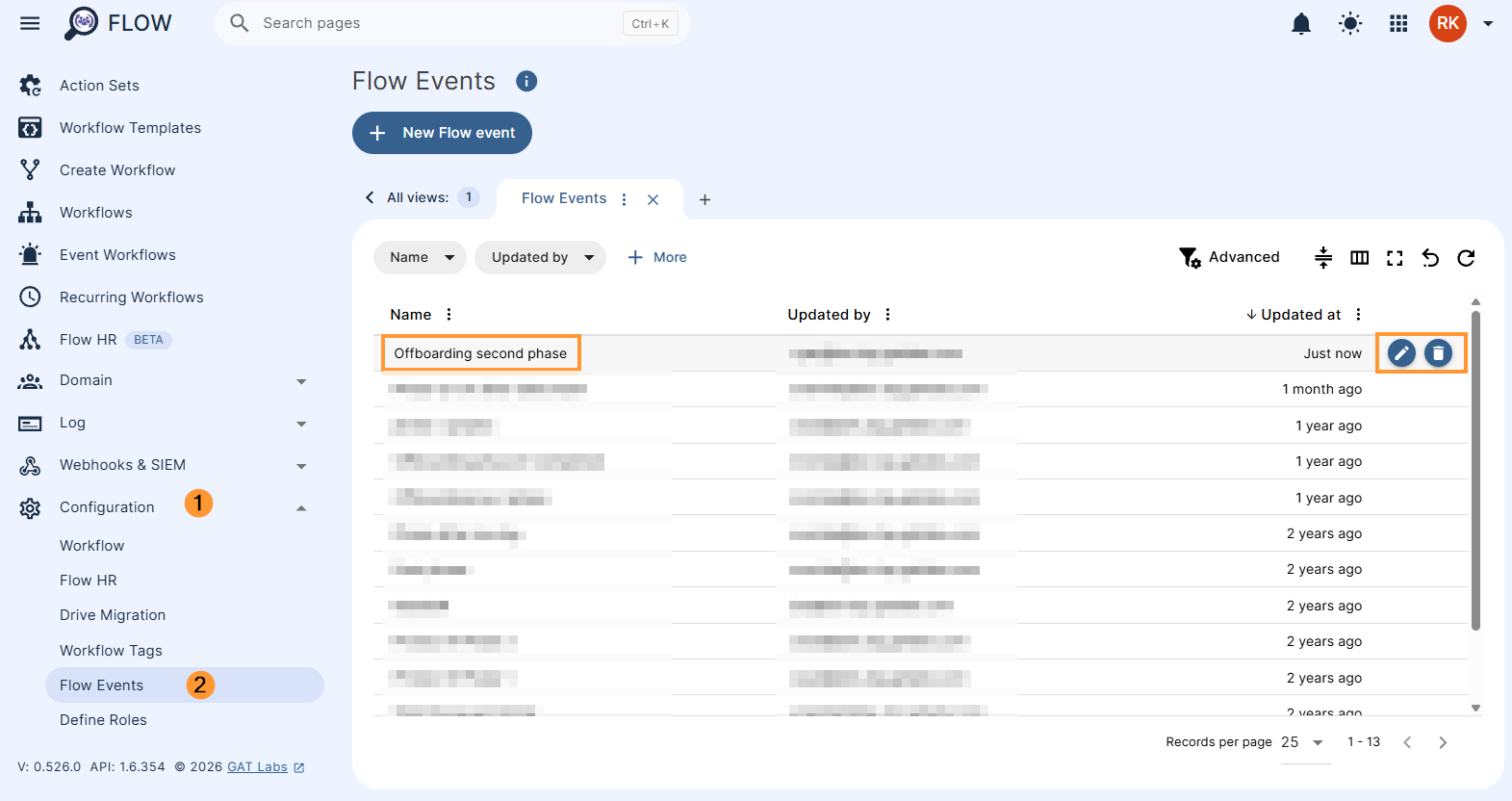Click the Configuration gear icon
The image size is (1512, 801).
click(x=30, y=508)
